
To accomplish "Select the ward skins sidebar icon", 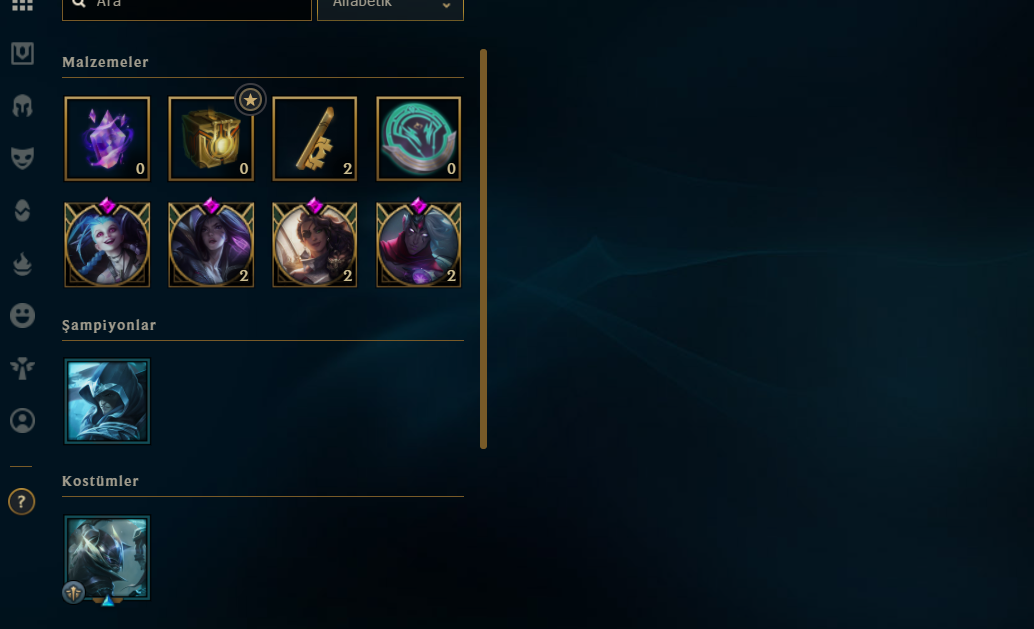I will 22,211.
